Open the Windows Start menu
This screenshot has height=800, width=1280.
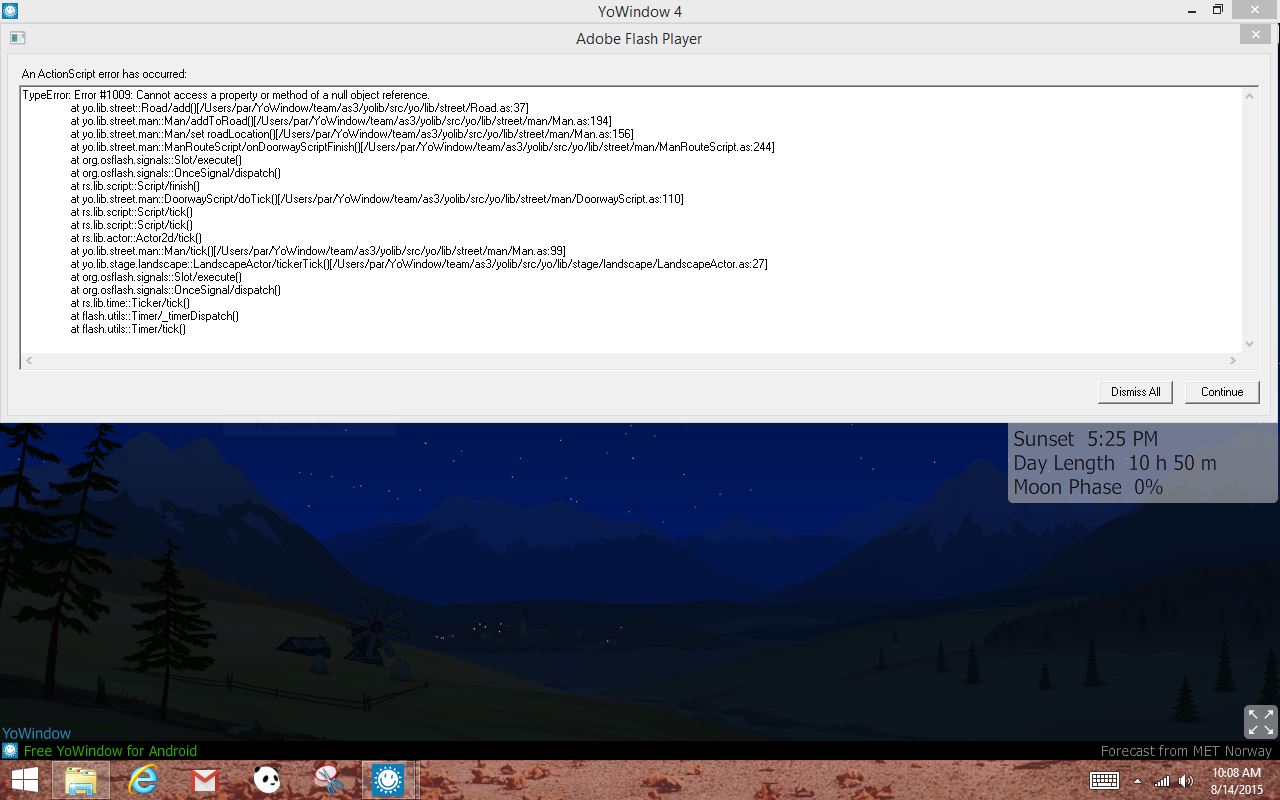click(x=24, y=780)
